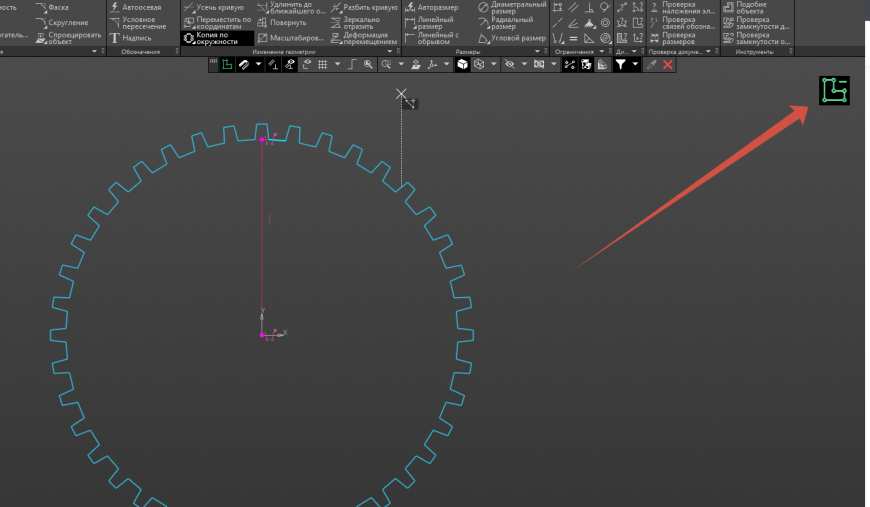This screenshot has width=870, height=507.
Task: Click Удлинить до ближайшего объекта
Action: coord(291,7)
